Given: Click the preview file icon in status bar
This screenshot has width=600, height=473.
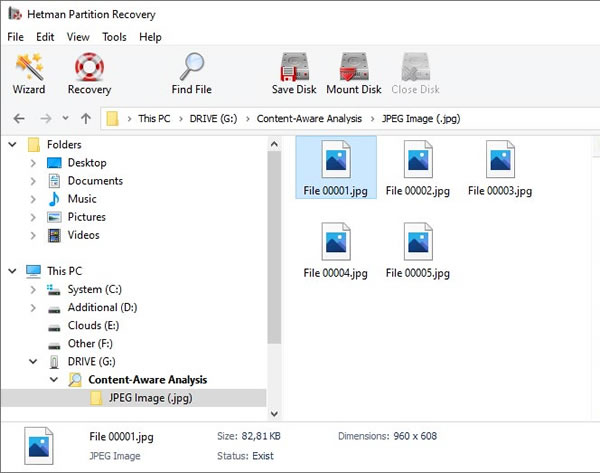Looking at the screenshot, I should 39,445.
